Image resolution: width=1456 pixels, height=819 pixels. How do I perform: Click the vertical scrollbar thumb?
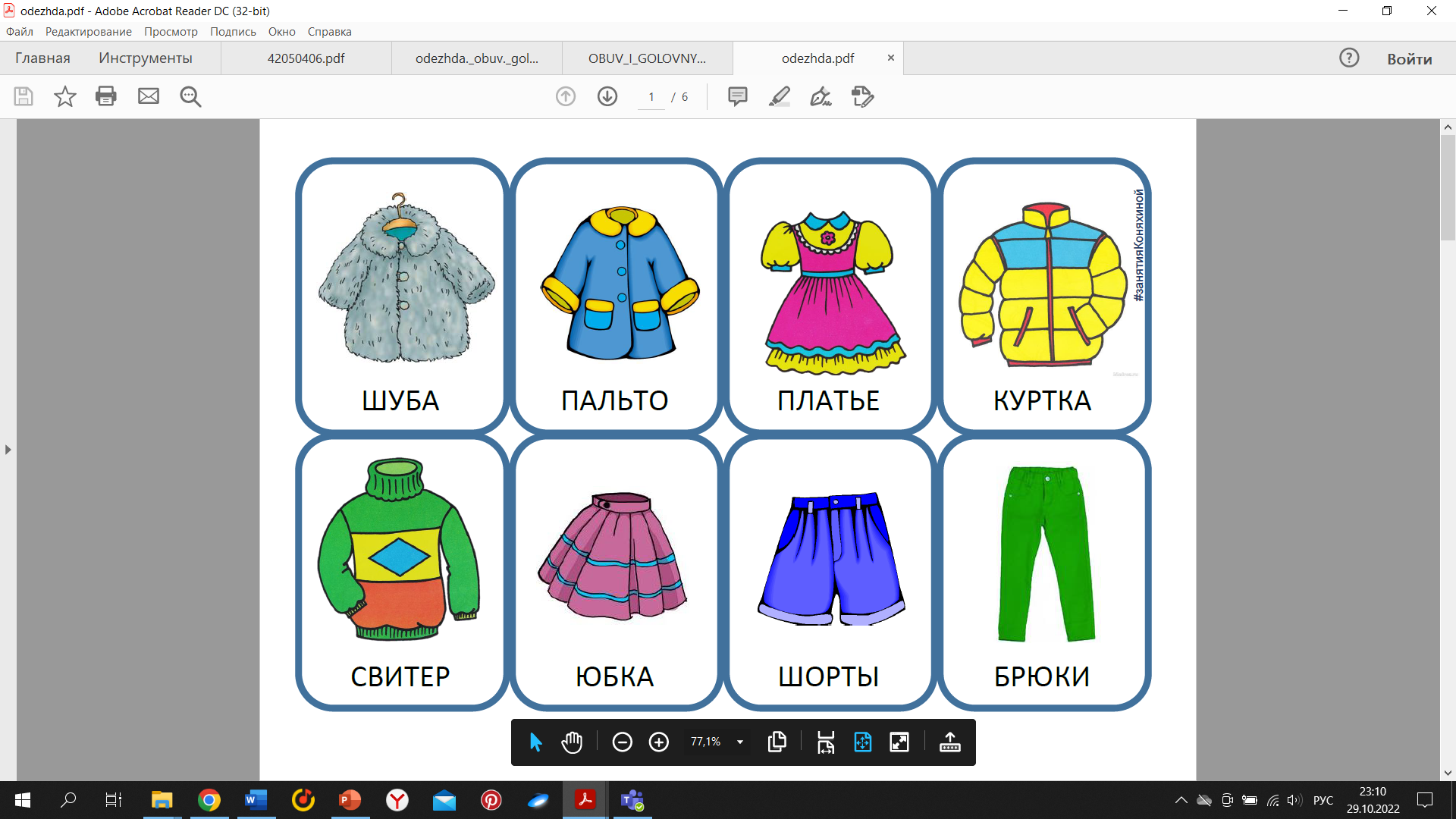point(1448,188)
